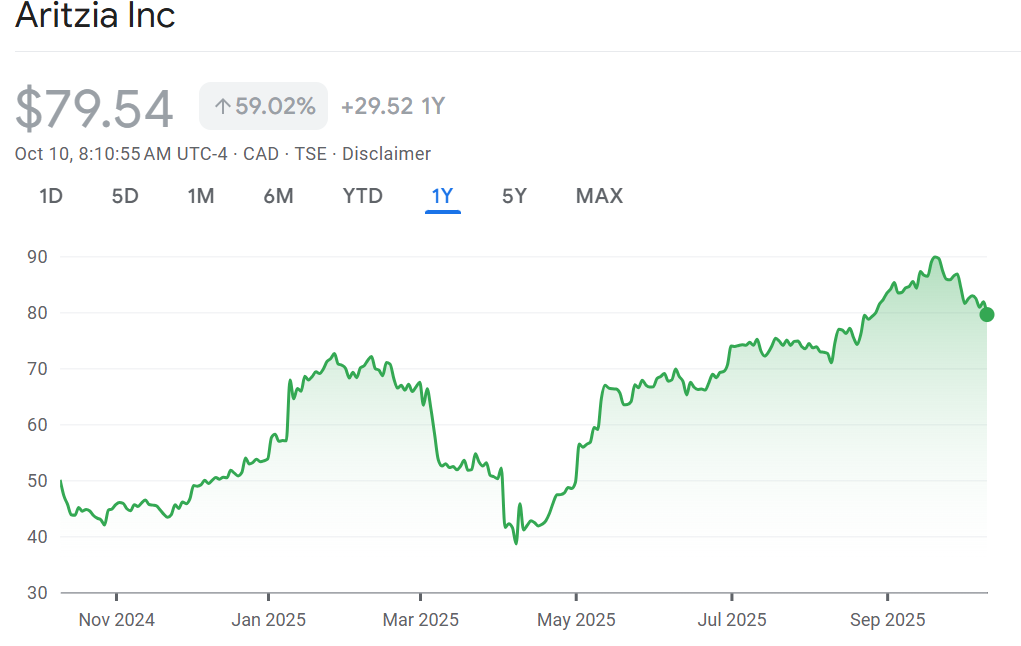Choose the 6M time period
The image size is (1021, 646).
click(278, 196)
